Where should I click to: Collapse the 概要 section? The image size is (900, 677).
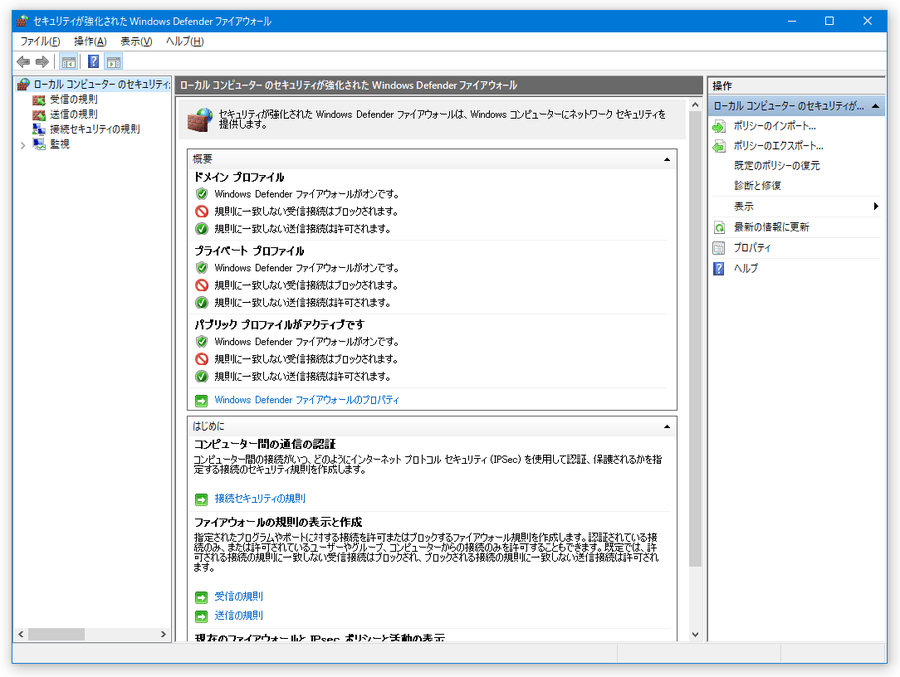click(x=666, y=159)
